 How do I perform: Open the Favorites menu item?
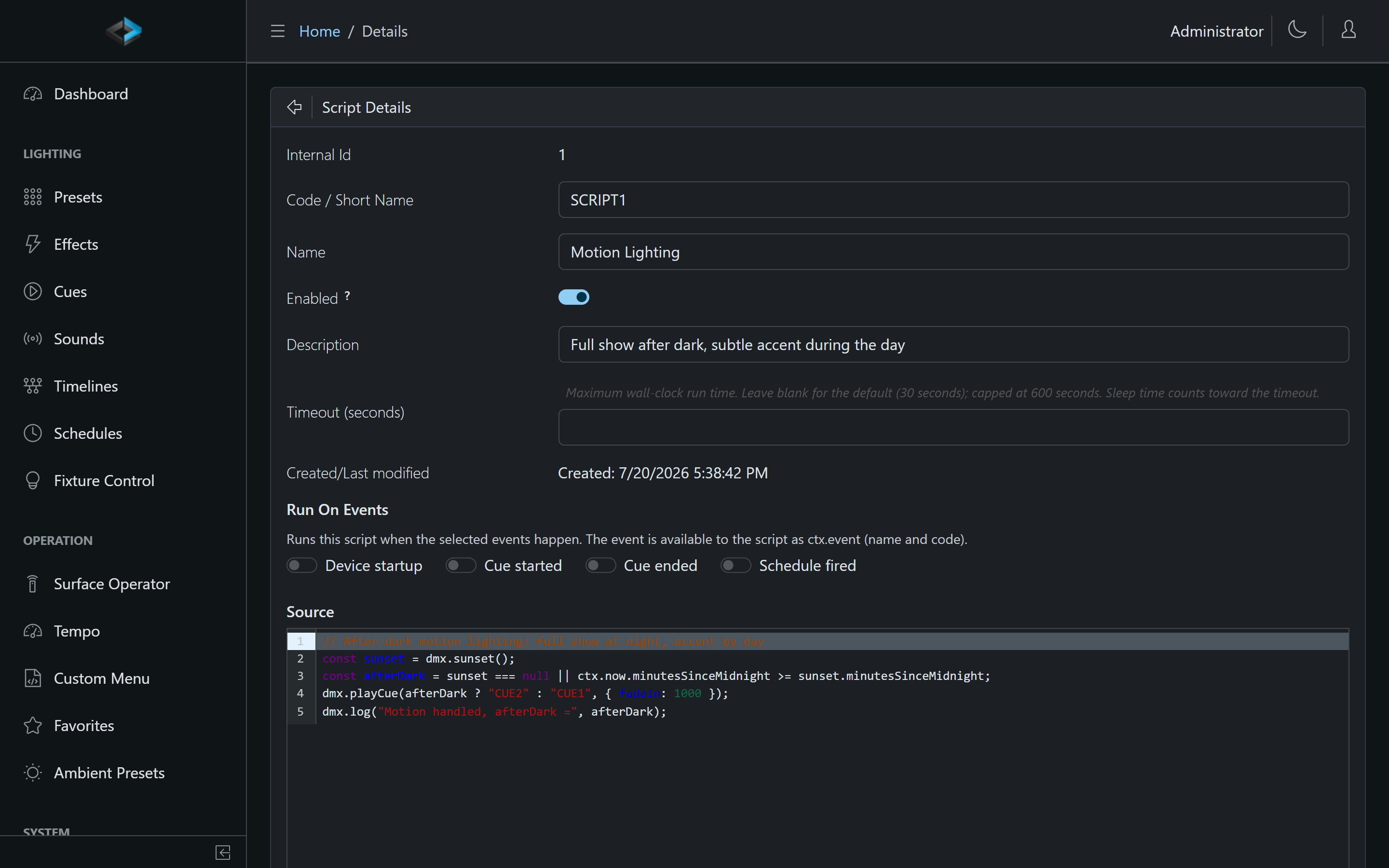(x=123, y=726)
